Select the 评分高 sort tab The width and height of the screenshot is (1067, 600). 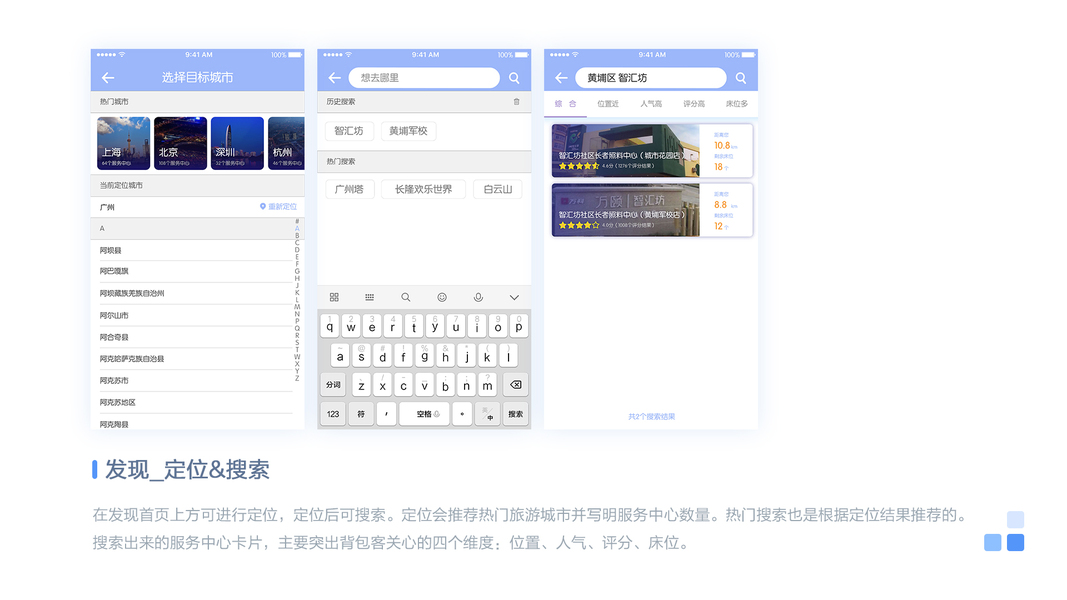(x=693, y=103)
